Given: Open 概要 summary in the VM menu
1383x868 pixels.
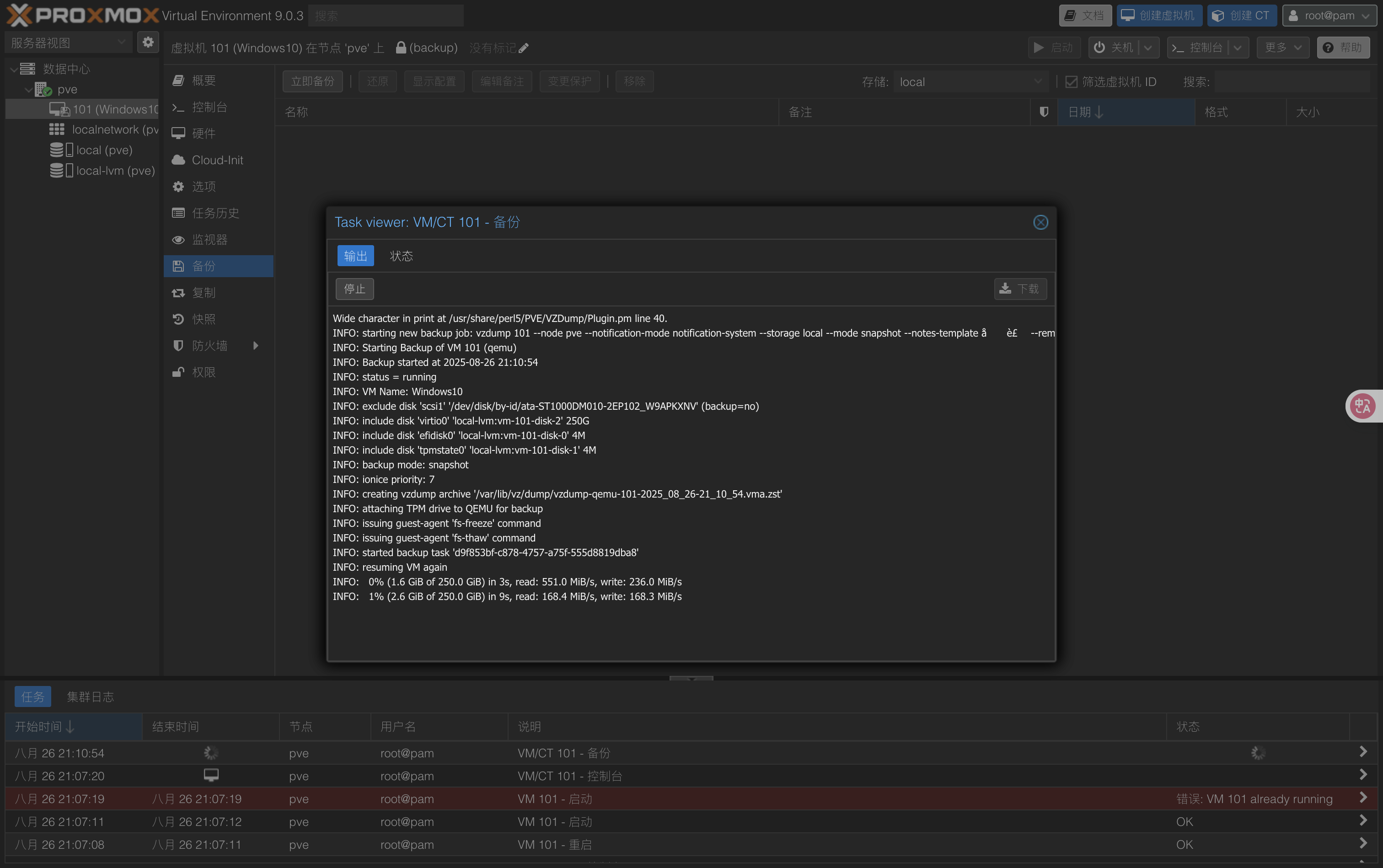Looking at the screenshot, I should [218, 80].
